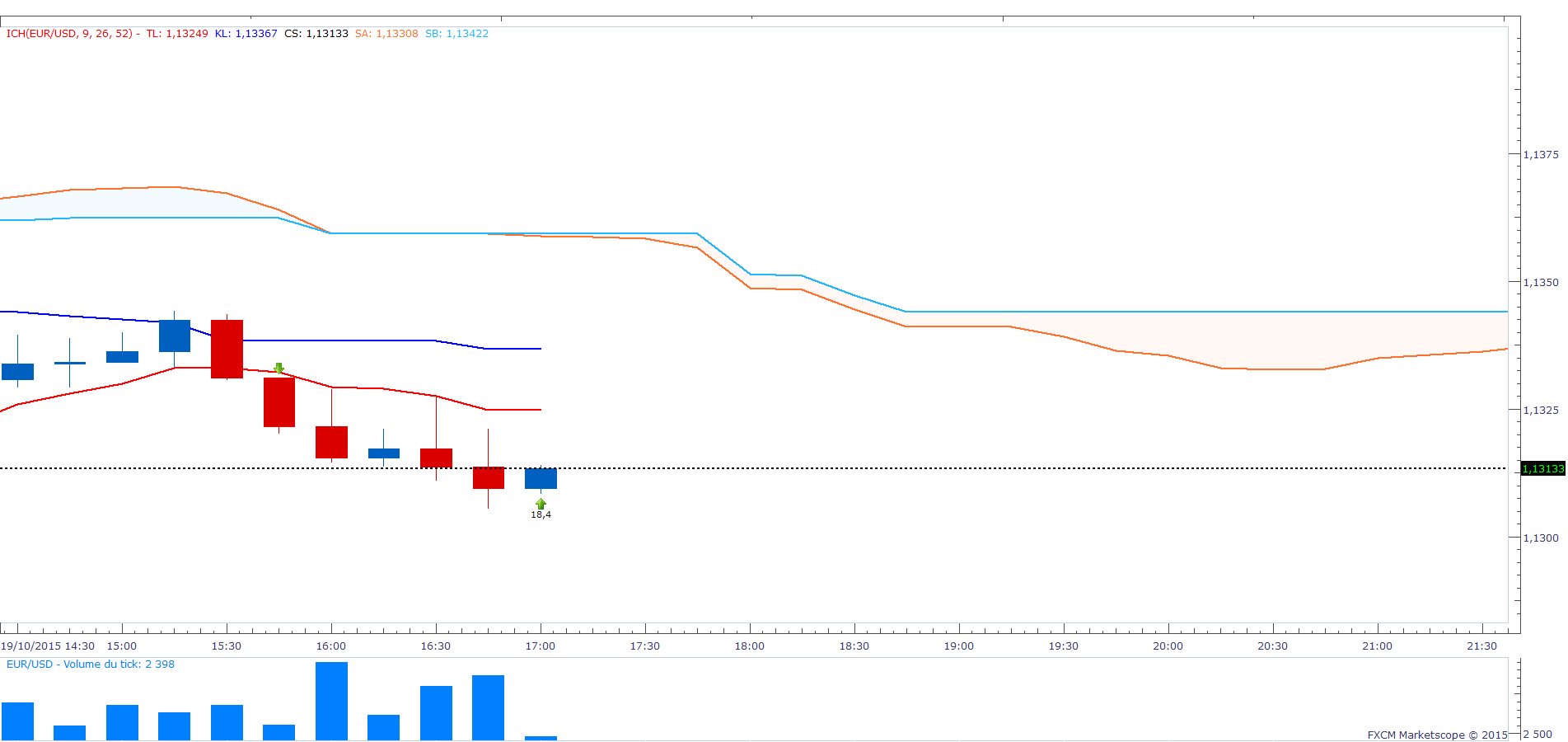The width and height of the screenshot is (1568, 742).
Task: Click the CS: 1,13133 Chikou value
Action: [x=316, y=34]
